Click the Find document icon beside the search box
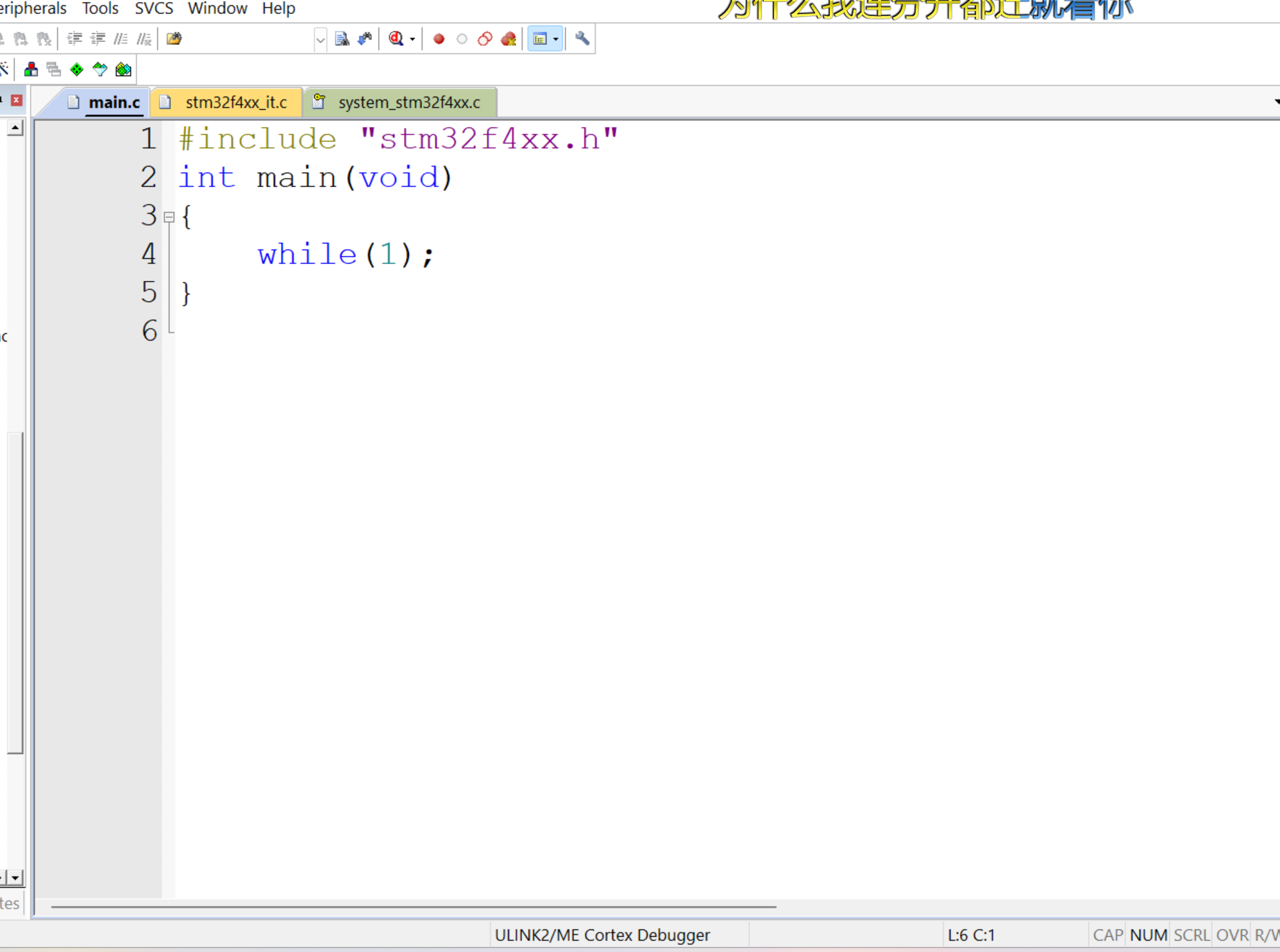The image size is (1280, 952). coord(342,39)
